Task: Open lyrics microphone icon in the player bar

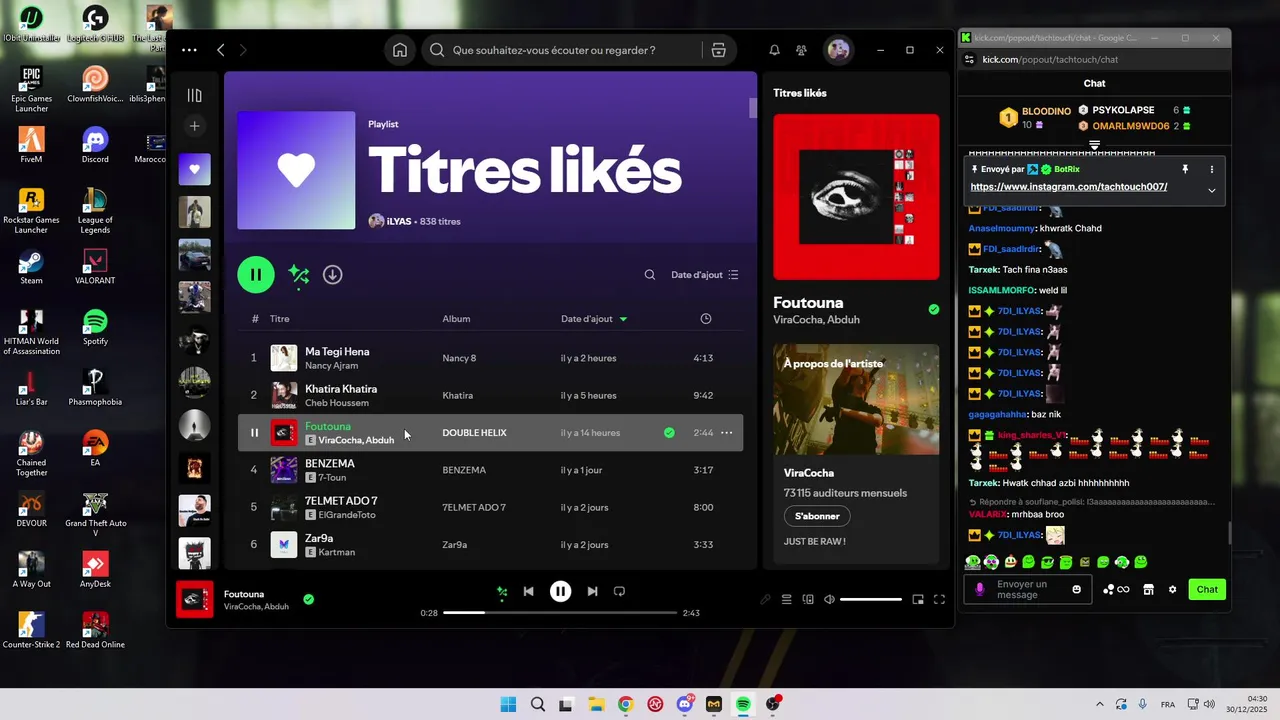Action: pyautogui.click(x=765, y=600)
